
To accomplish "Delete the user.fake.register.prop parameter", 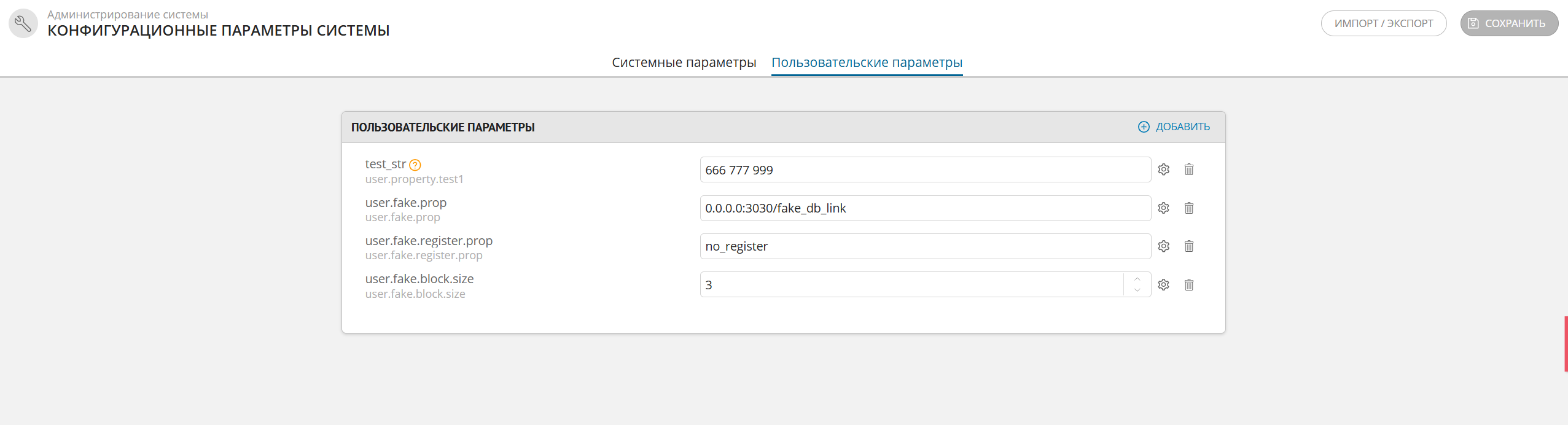I will point(1189,246).
